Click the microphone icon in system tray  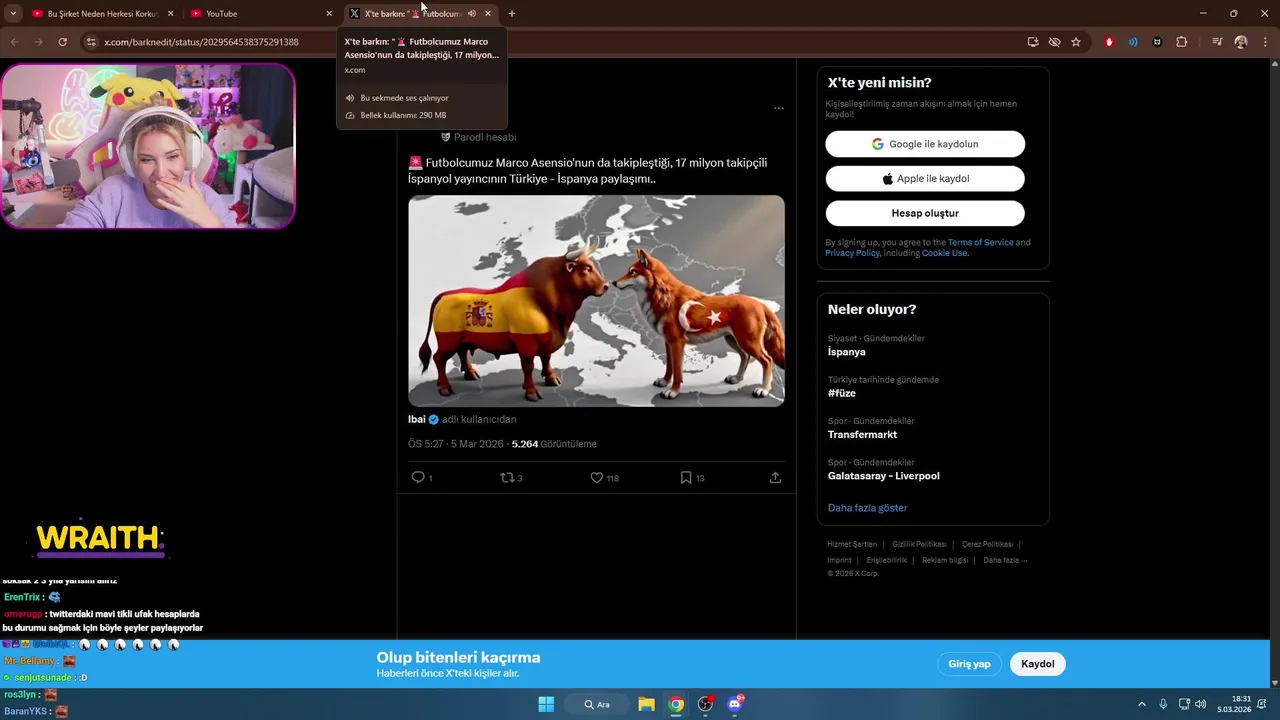1163,704
